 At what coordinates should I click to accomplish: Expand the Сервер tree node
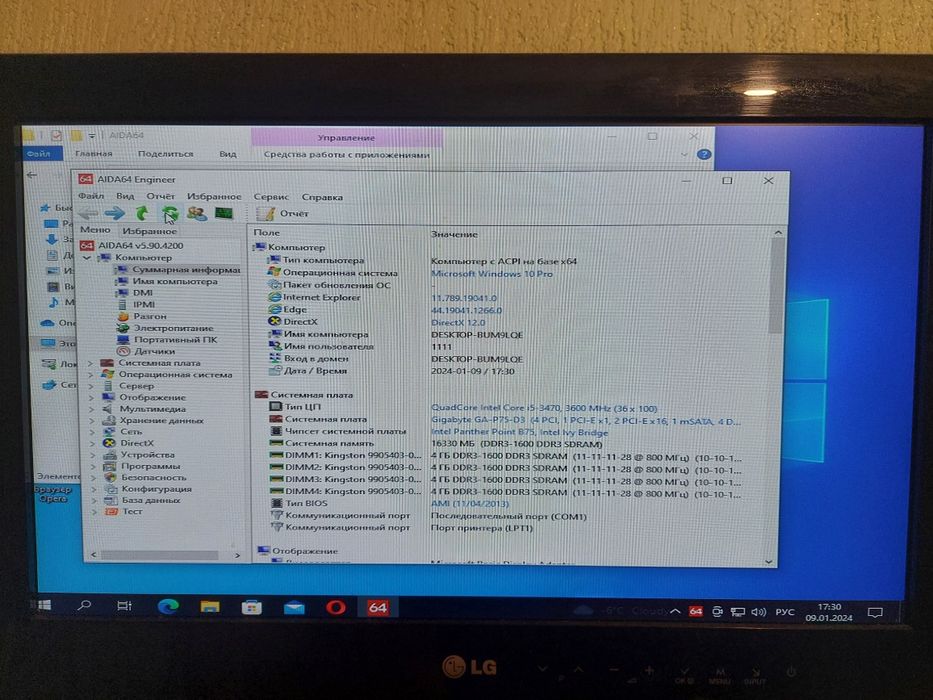tap(91, 386)
